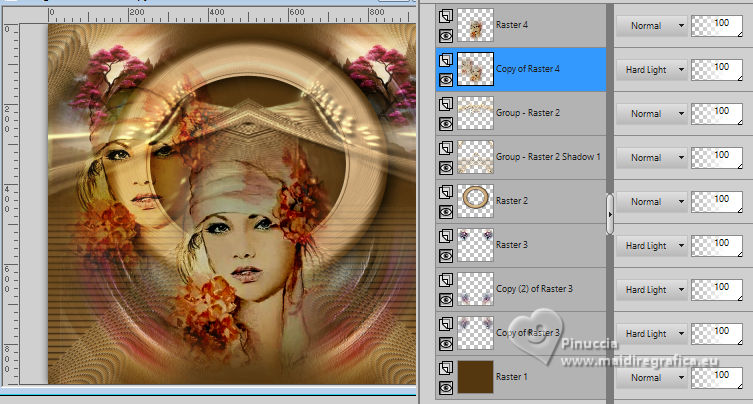
Task: Adjust opacity slider of Copy of Raster 4
Action: tap(717, 70)
